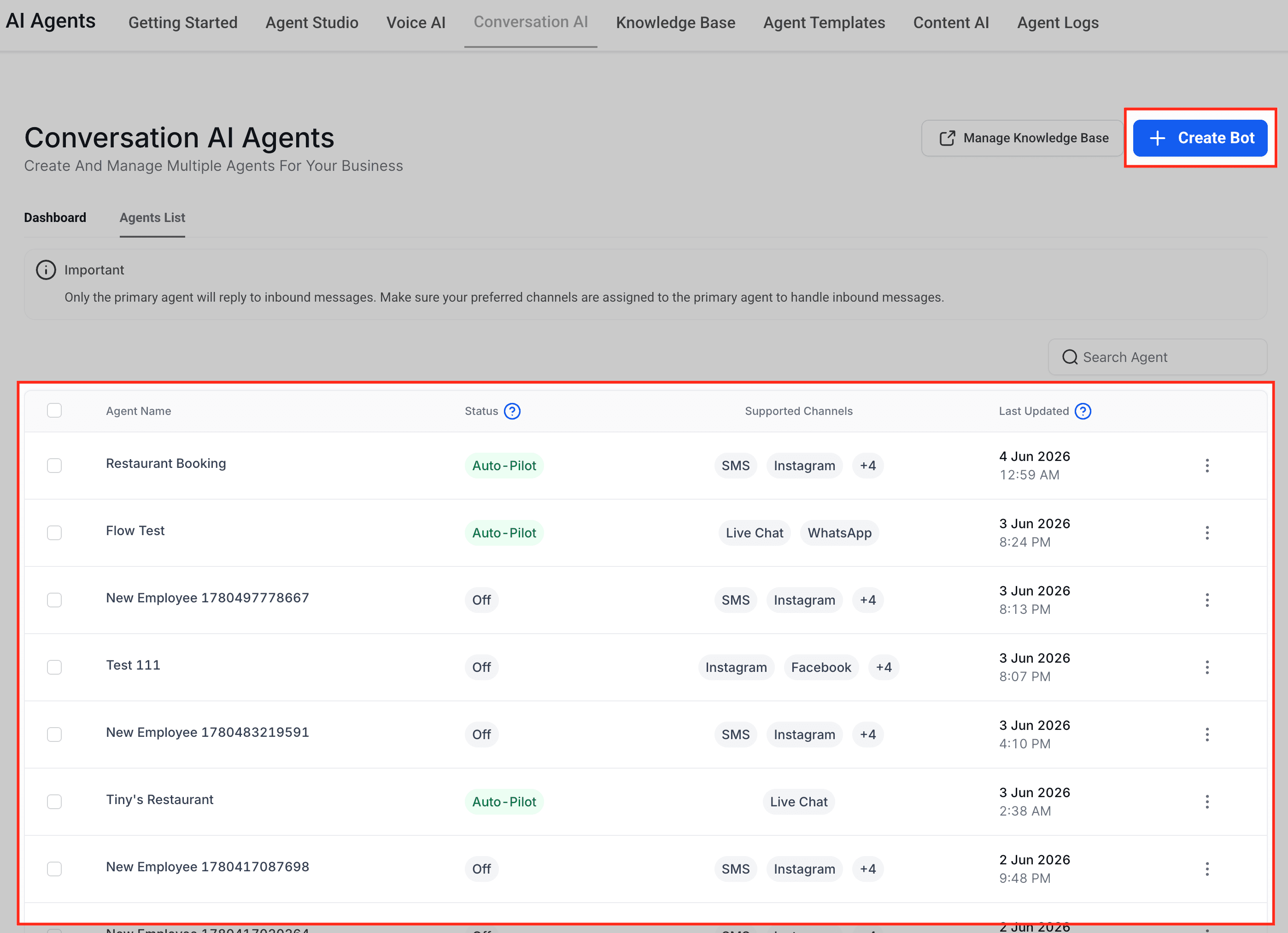This screenshot has width=1288, height=933.
Task: Open the Restaurant Booking agent
Action: point(166,463)
